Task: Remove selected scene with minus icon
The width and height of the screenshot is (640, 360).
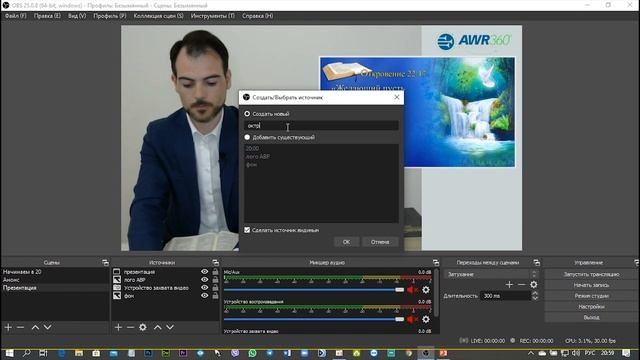Action: 20,327
